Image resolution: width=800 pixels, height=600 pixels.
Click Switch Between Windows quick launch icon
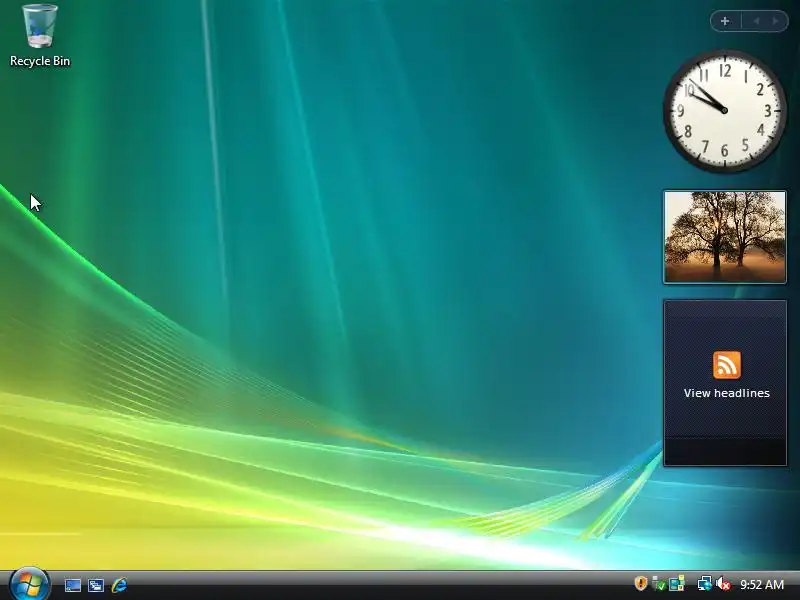click(96, 585)
